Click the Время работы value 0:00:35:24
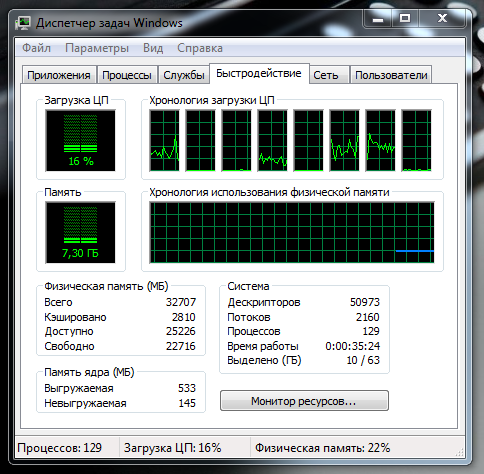The width and height of the screenshot is (484, 474). [353, 346]
